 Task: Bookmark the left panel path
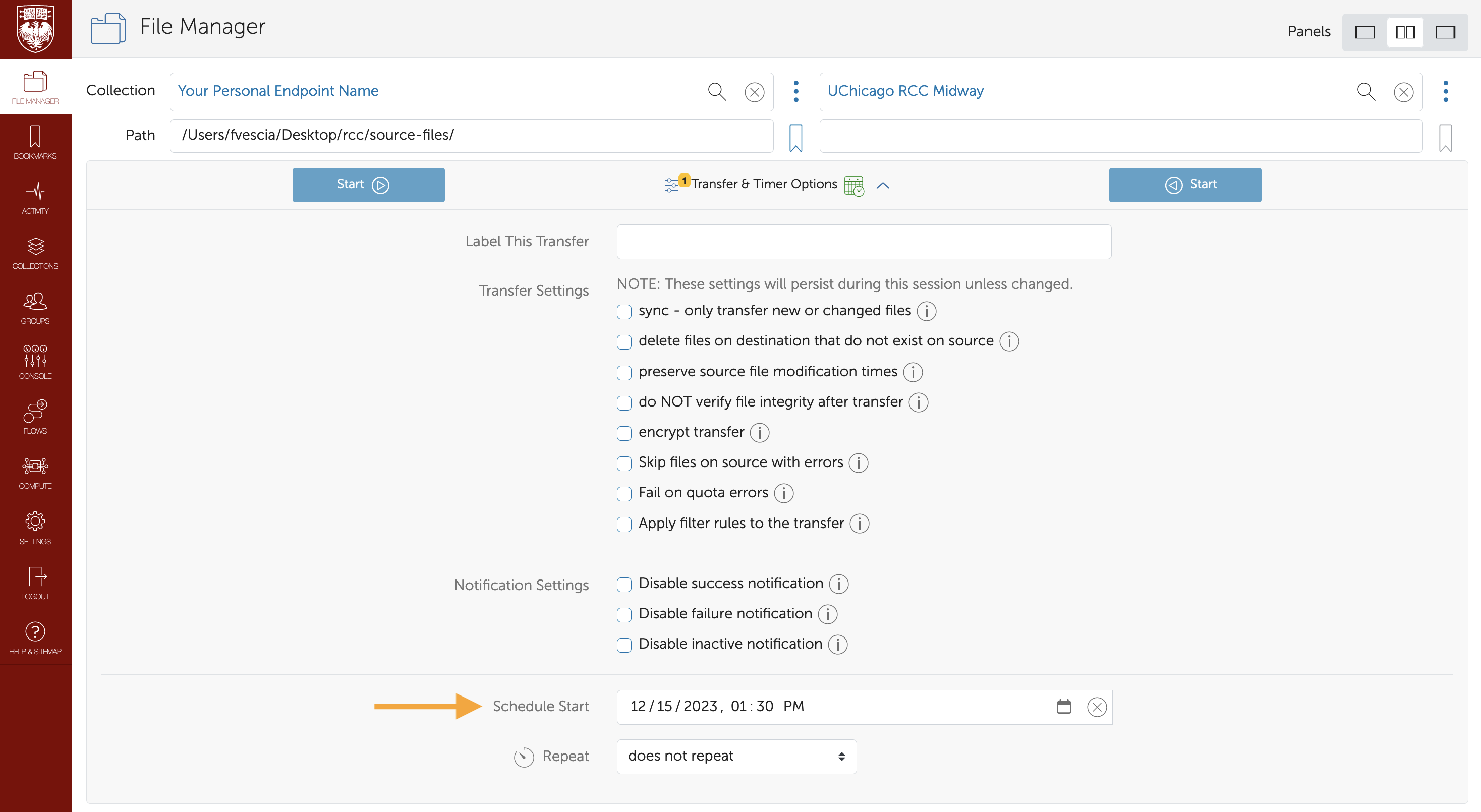click(795, 137)
